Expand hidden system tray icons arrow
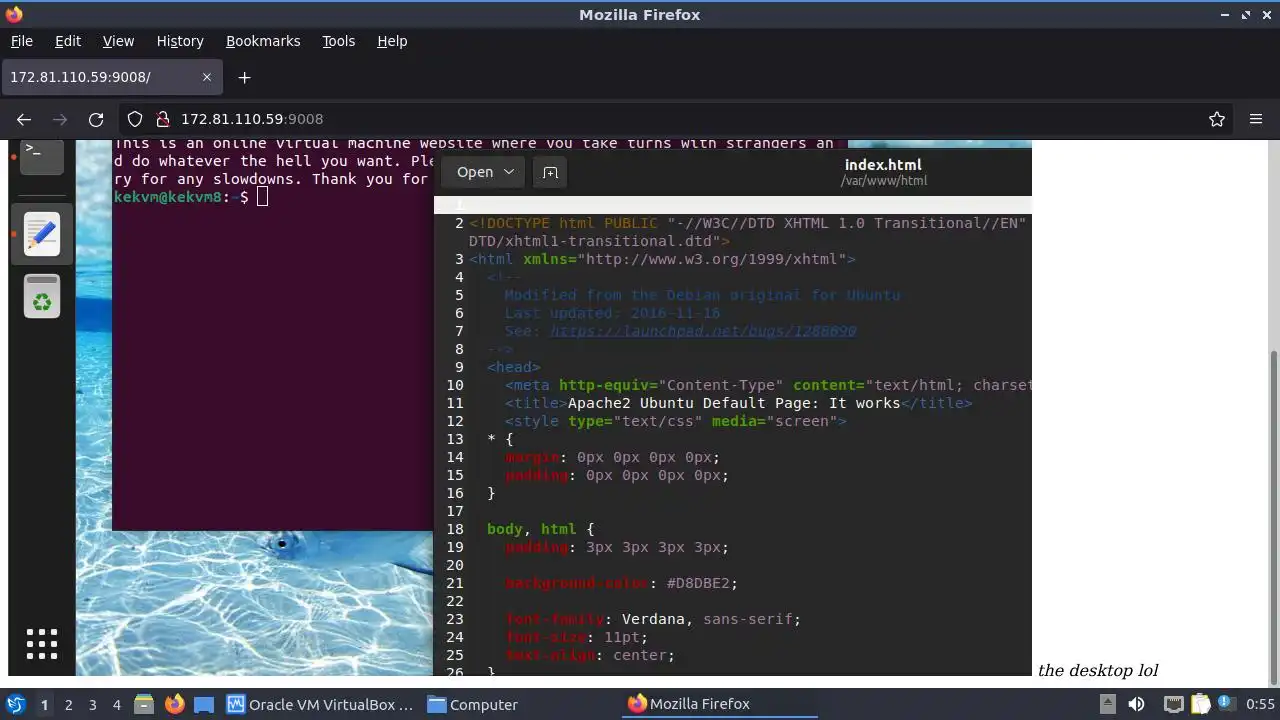This screenshot has width=1280, height=720. [x=1109, y=705]
